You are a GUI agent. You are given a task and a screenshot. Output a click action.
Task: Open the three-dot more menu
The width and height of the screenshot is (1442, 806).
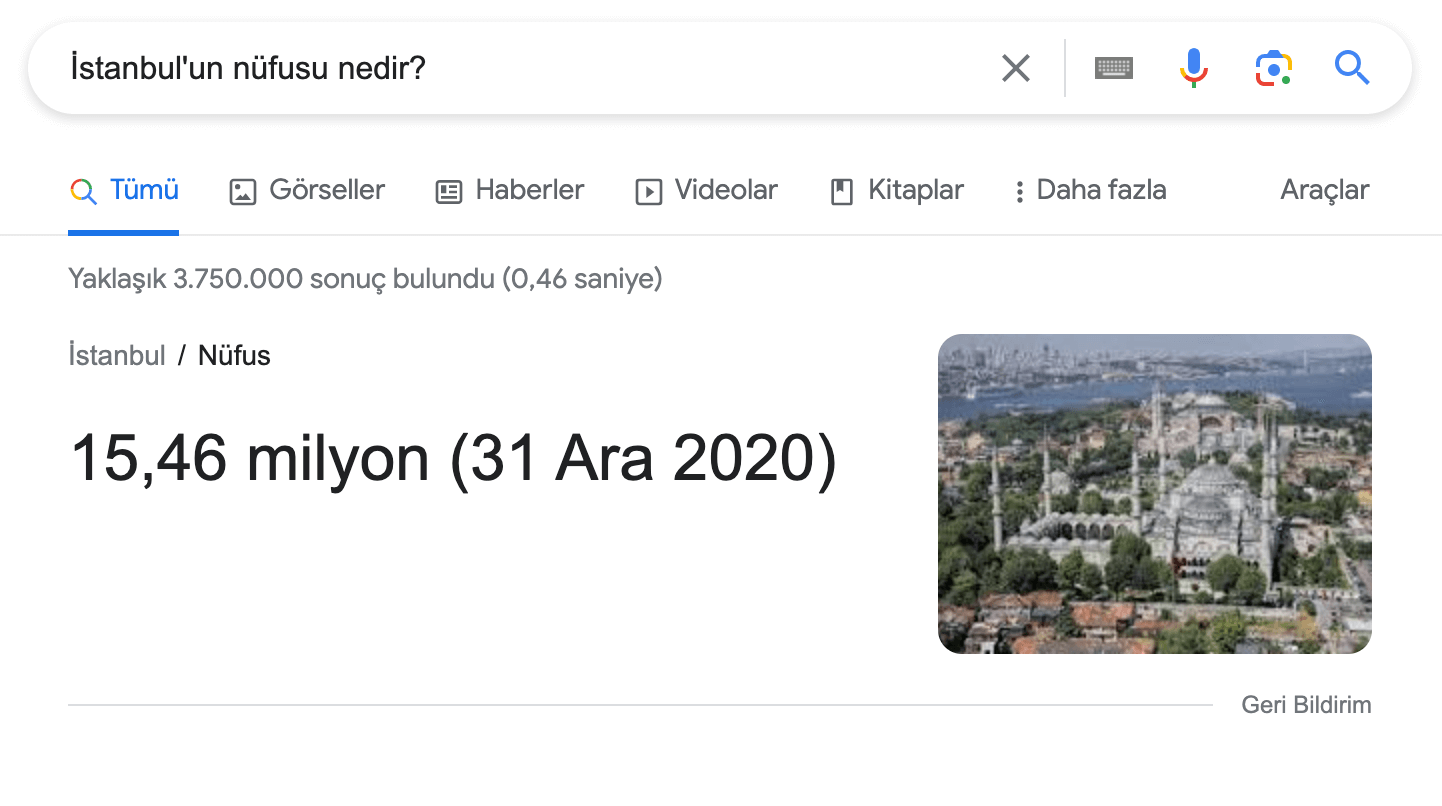[1019, 190]
